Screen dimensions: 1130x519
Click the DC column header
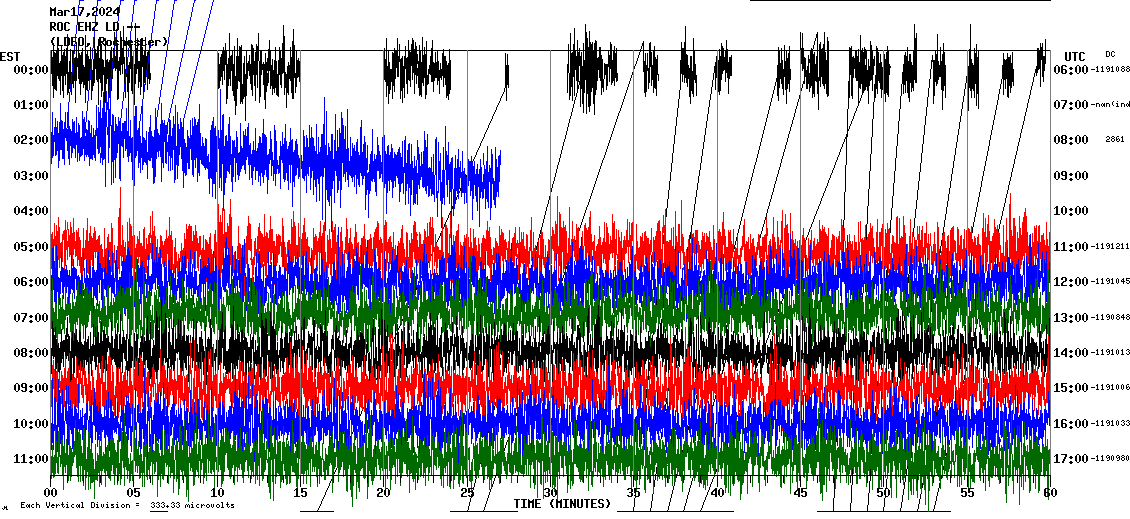point(1110,54)
